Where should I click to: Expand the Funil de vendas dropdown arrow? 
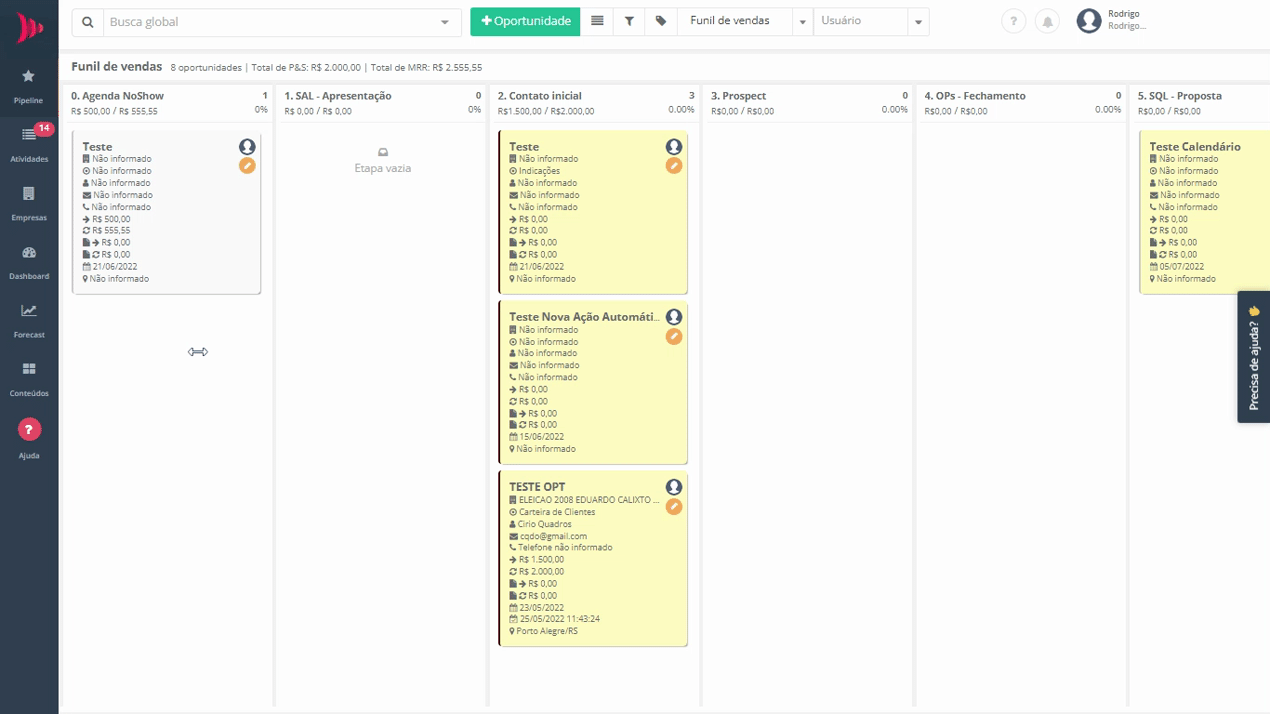tap(802, 22)
